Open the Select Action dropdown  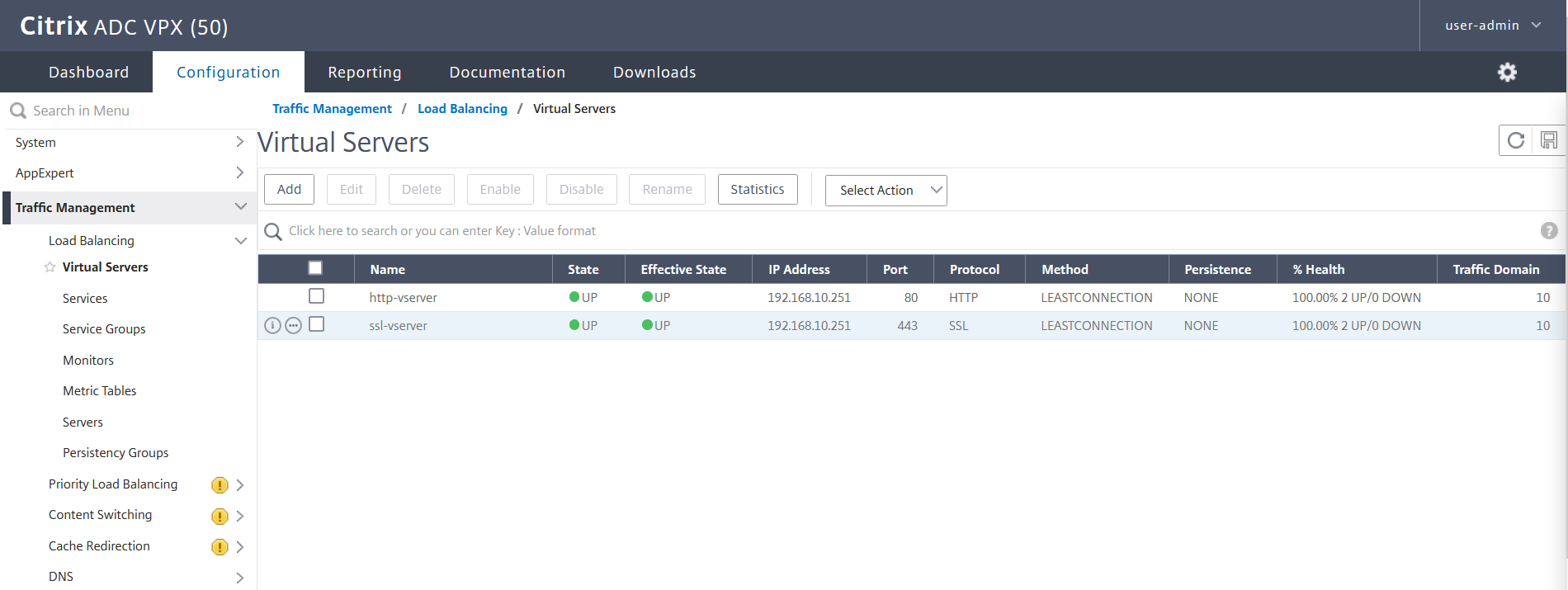click(x=886, y=190)
